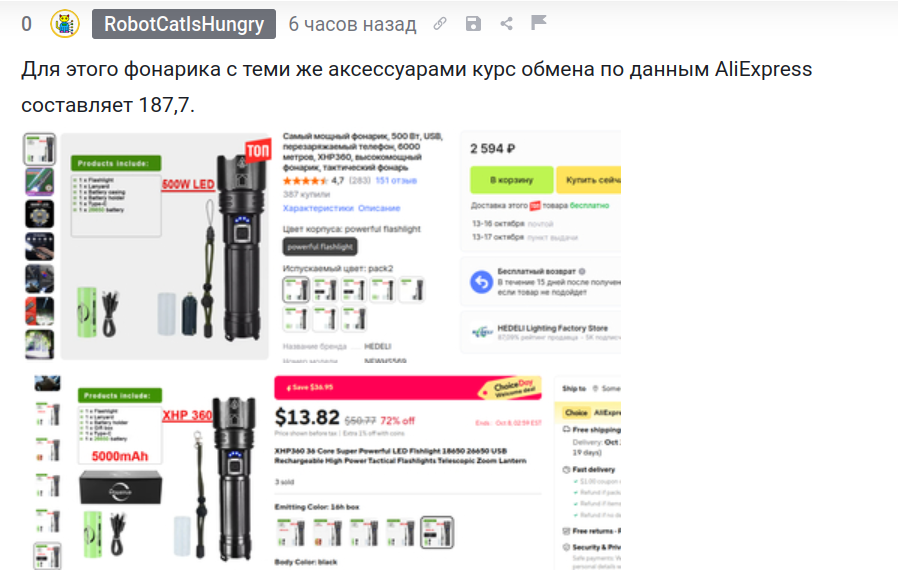
Task: Switch to the 'Описание' tab link
Action: [379, 208]
